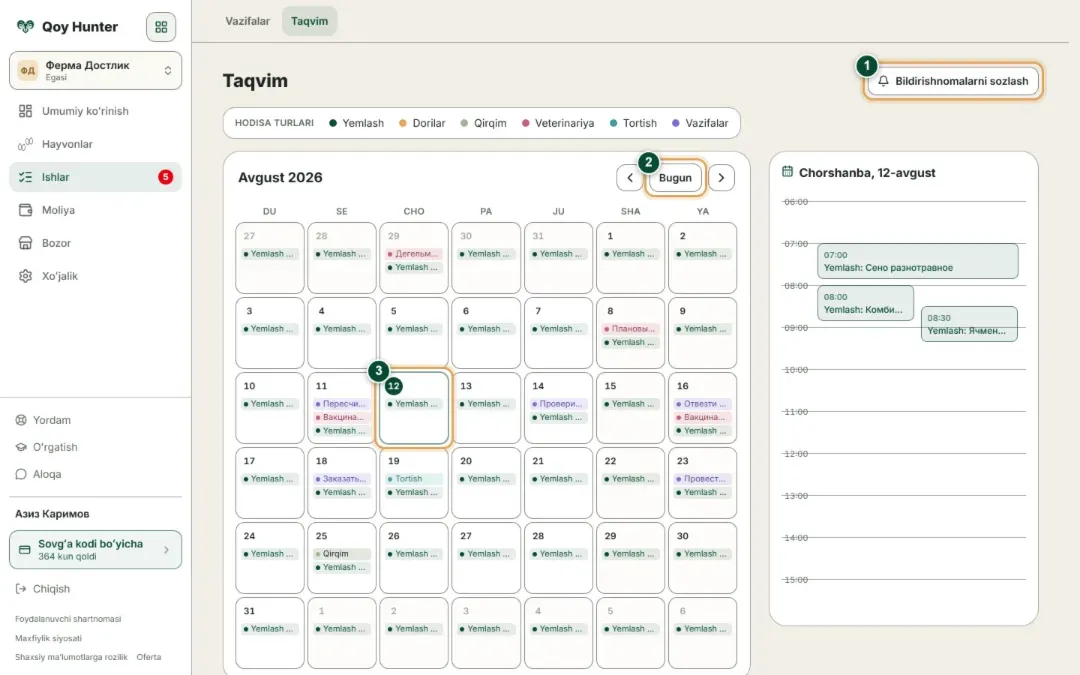1080x675 pixels.
Task: Go to previous month with left chevron
Action: 630,178
